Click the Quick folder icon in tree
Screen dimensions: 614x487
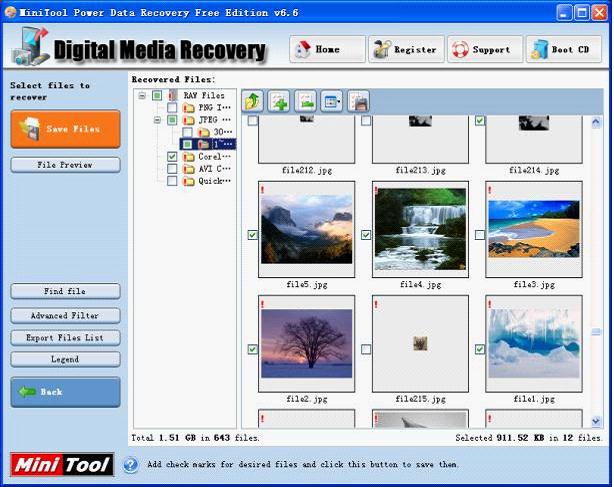(x=189, y=181)
